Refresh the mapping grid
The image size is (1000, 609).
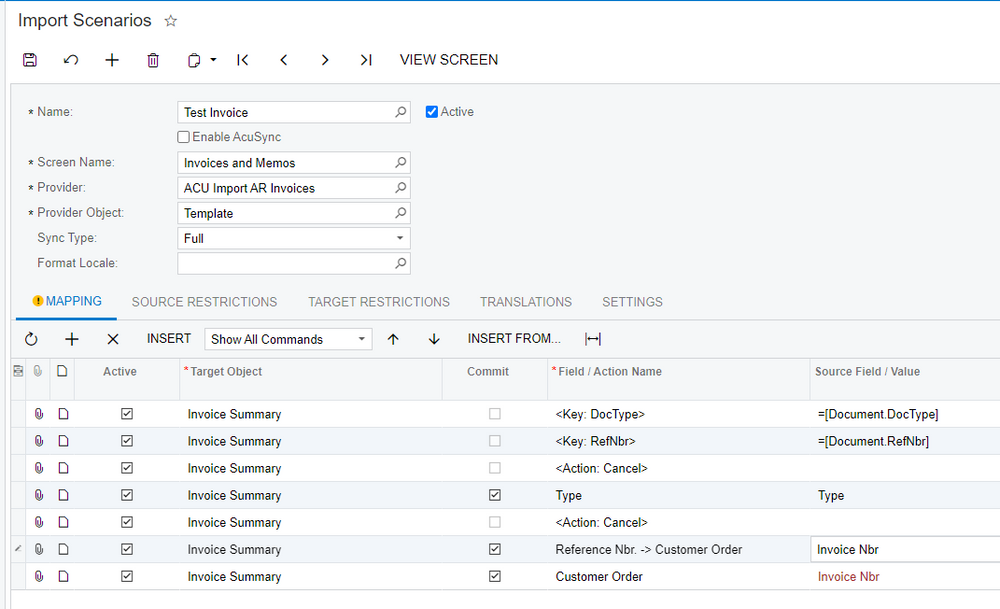pos(30,339)
